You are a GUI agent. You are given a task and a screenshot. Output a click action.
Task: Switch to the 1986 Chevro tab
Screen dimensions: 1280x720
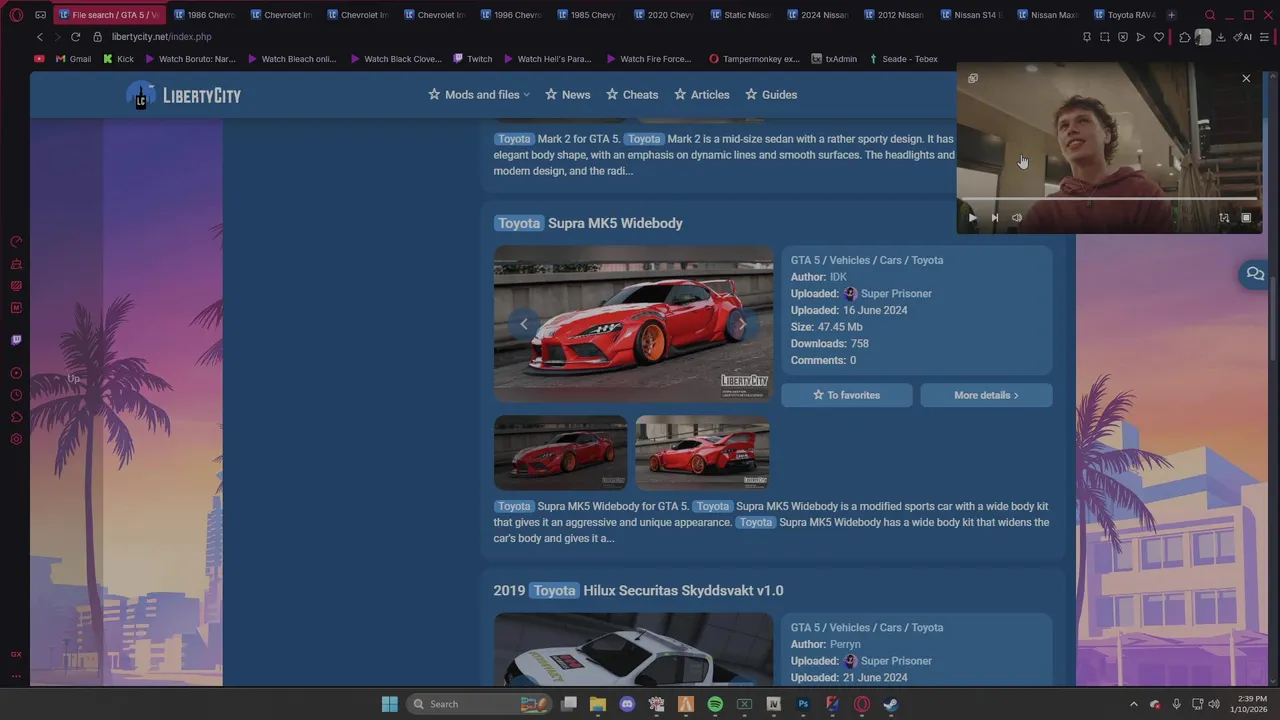pos(204,15)
